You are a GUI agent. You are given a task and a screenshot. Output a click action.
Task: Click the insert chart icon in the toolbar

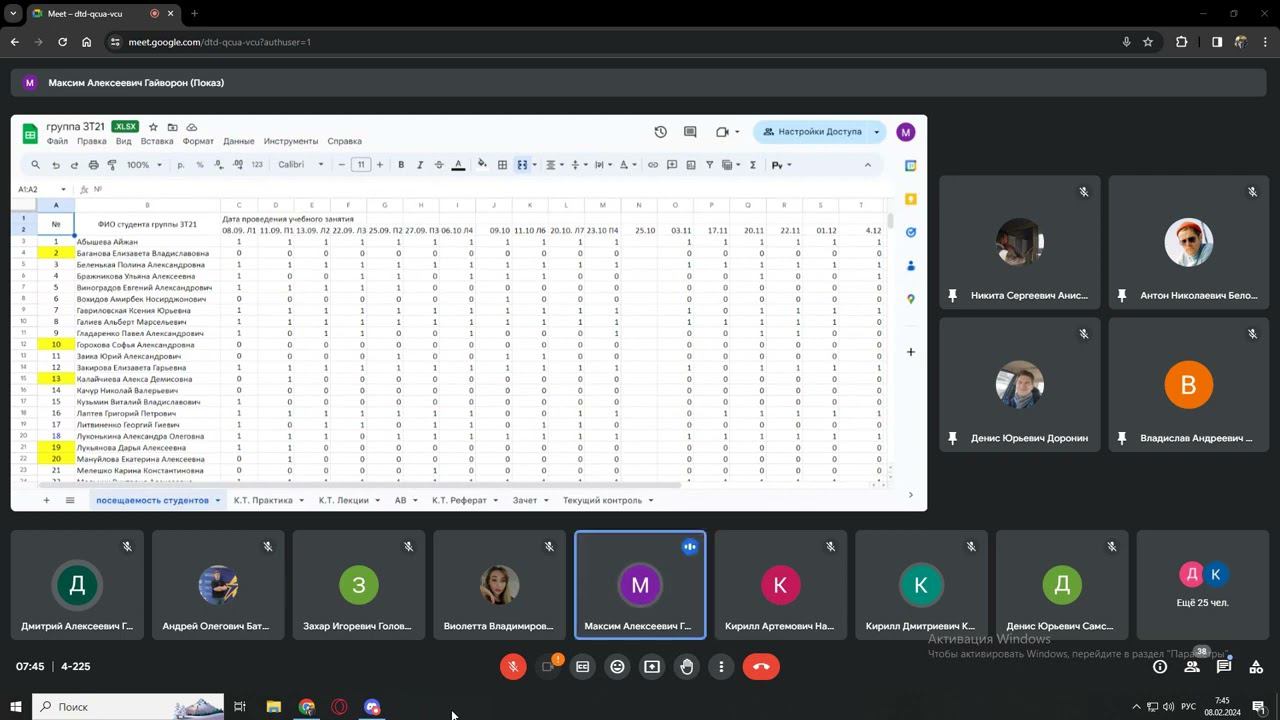[x=690, y=165]
